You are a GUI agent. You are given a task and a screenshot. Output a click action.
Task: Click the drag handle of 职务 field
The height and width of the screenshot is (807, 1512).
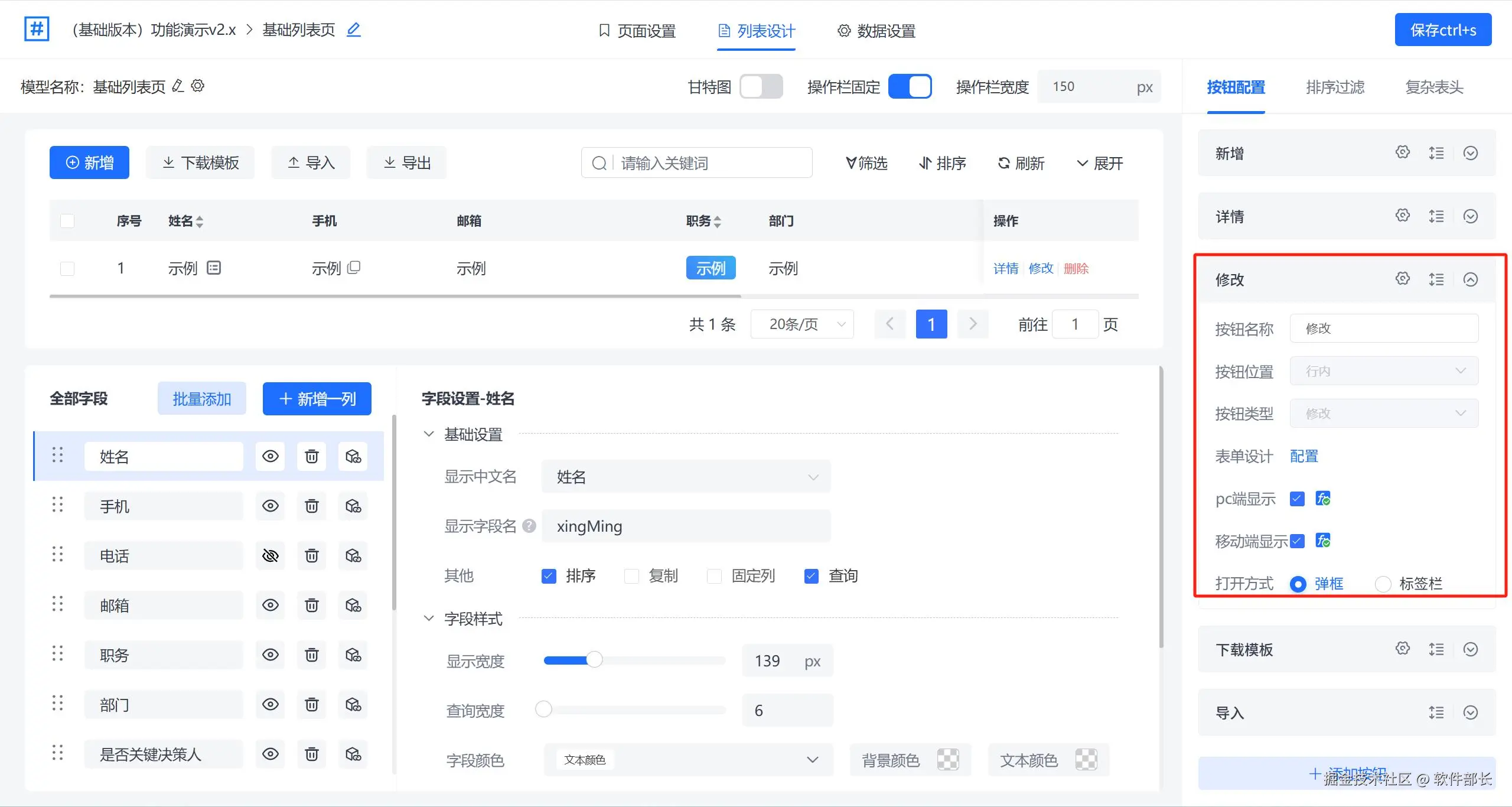(57, 654)
